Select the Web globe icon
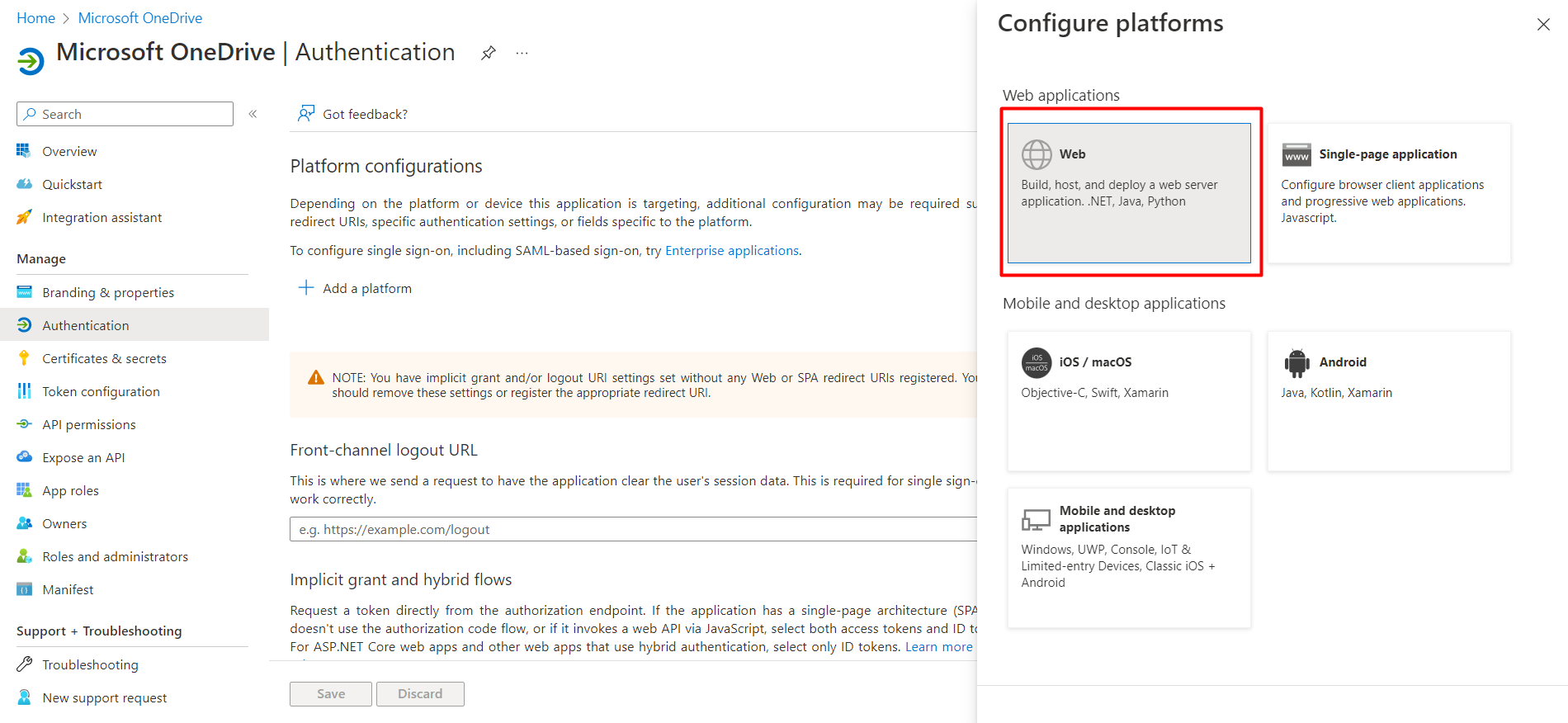The image size is (1568, 723). tap(1037, 154)
